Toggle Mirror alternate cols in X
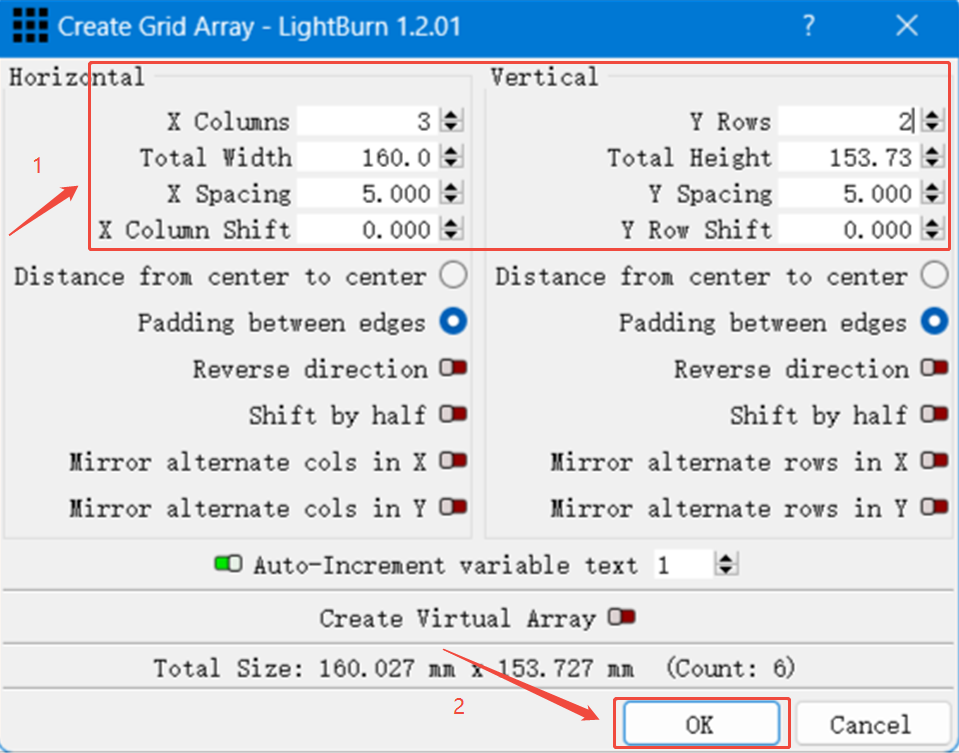959x753 pixels. 453,462
